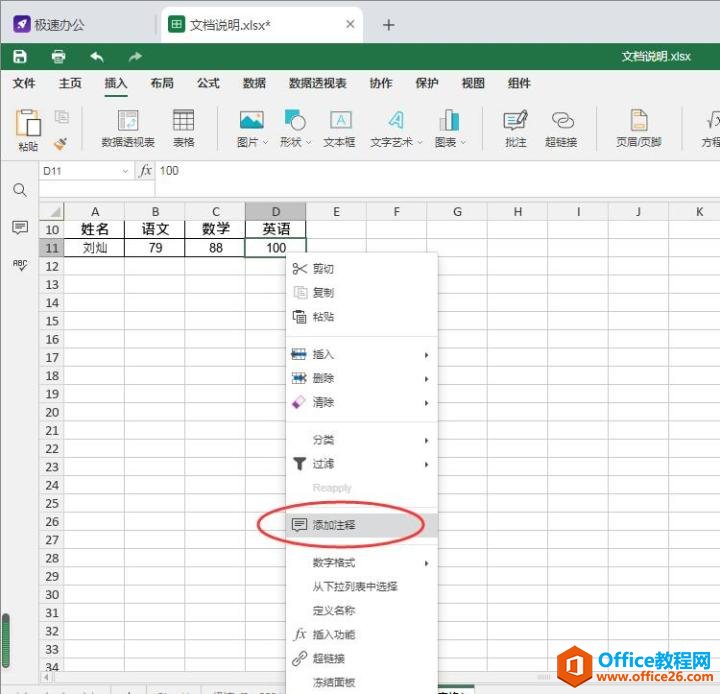
Task: Click the Redo arrow icon
Action: coord(135,56)
